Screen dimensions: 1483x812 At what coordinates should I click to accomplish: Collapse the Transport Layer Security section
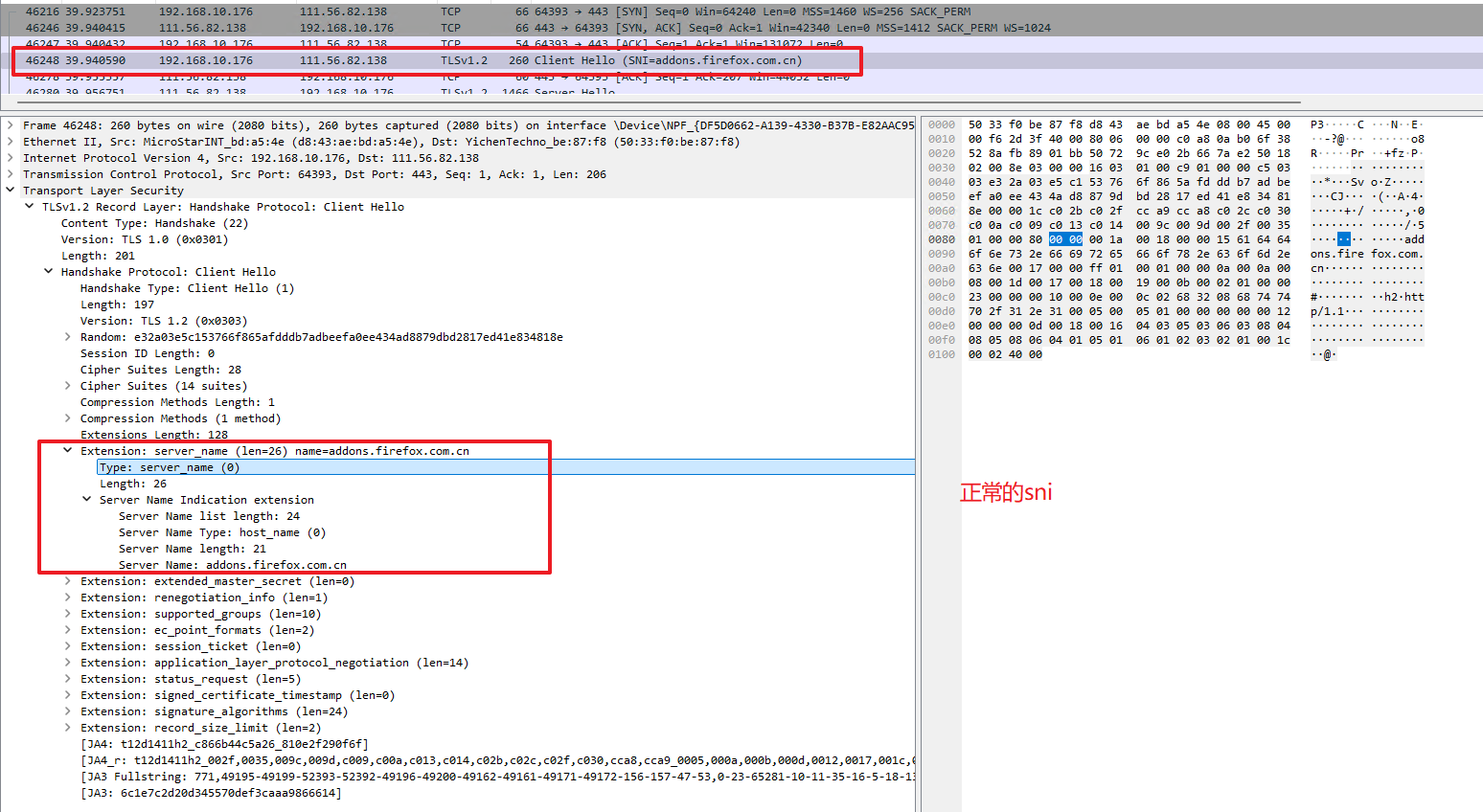pos(10,191)
